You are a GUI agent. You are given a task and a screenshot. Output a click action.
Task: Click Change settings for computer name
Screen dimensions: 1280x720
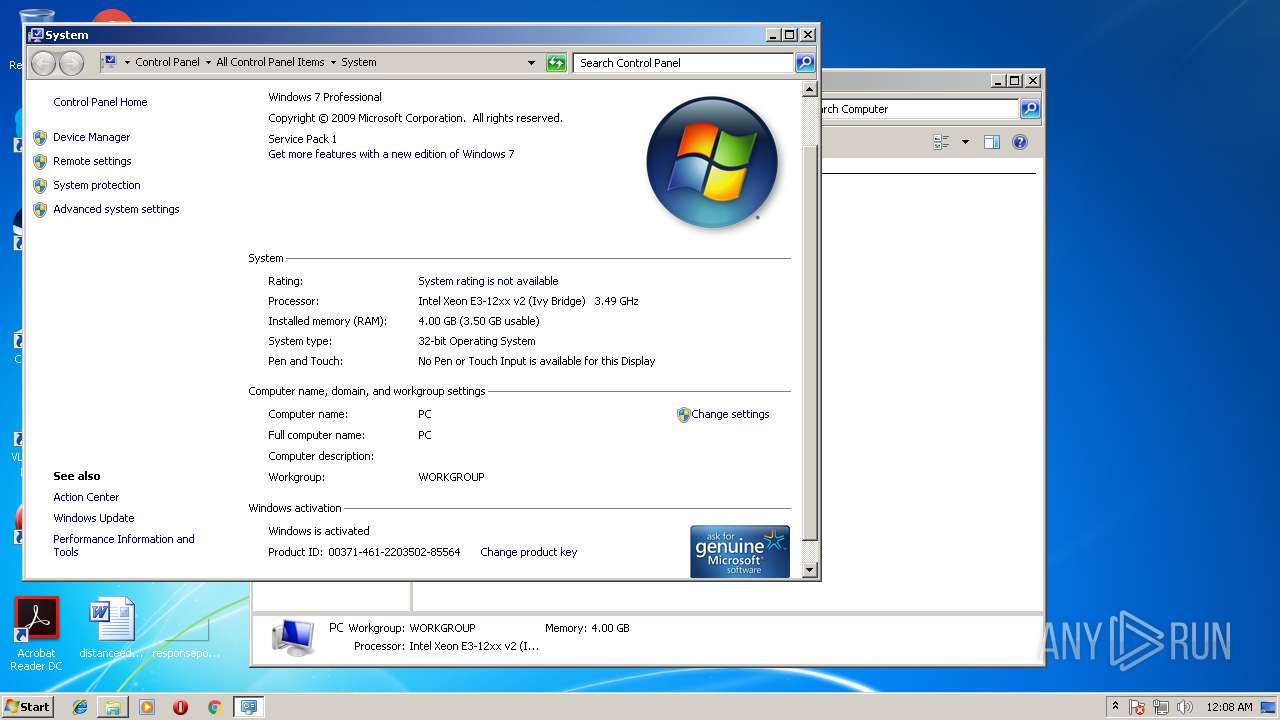(x=730, y=414)
